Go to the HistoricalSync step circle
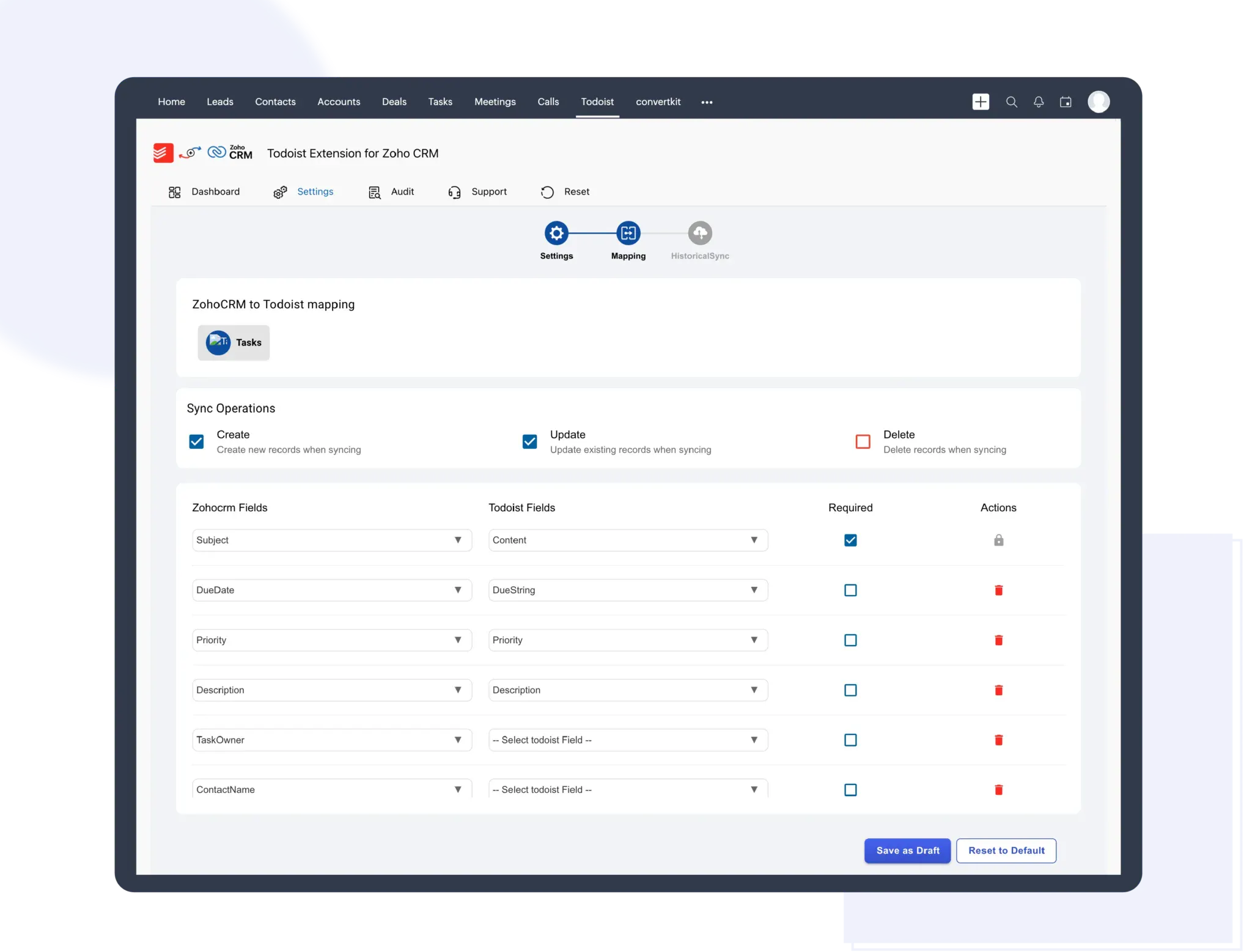The width and height of the screenshot is (1252, 952). coord(700,233)
